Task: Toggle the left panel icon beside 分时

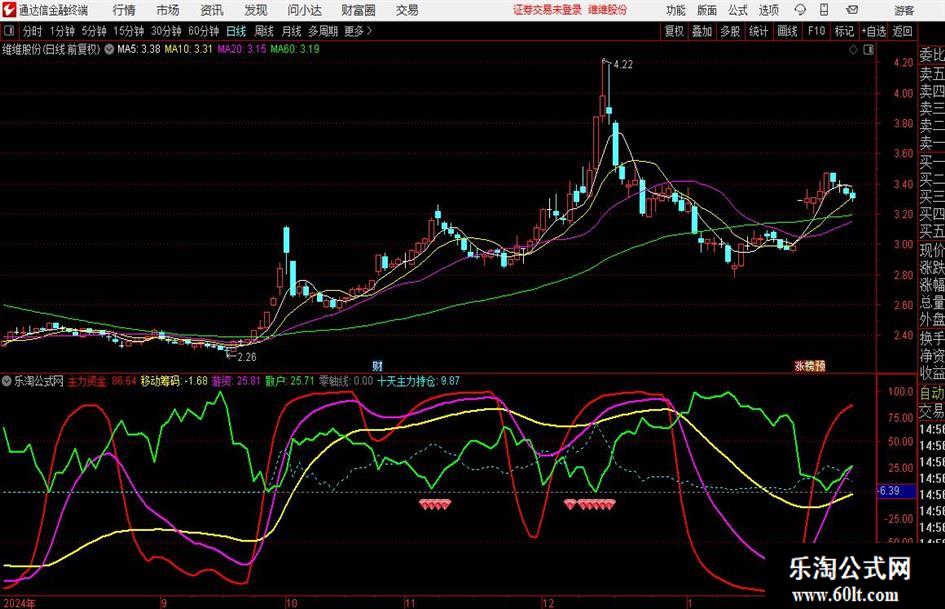Action: point(10,31)
